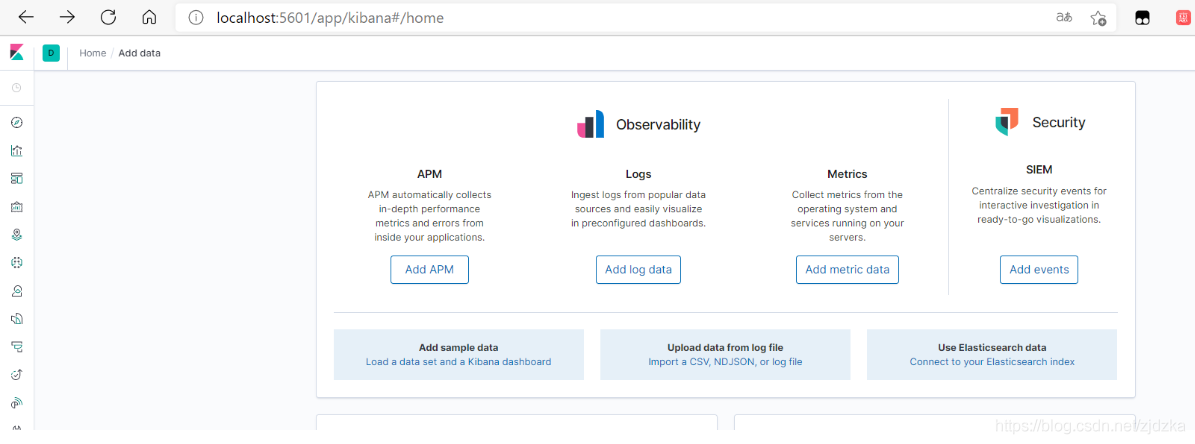
Task: Click the Add APM button
Action: click(429, 270)
